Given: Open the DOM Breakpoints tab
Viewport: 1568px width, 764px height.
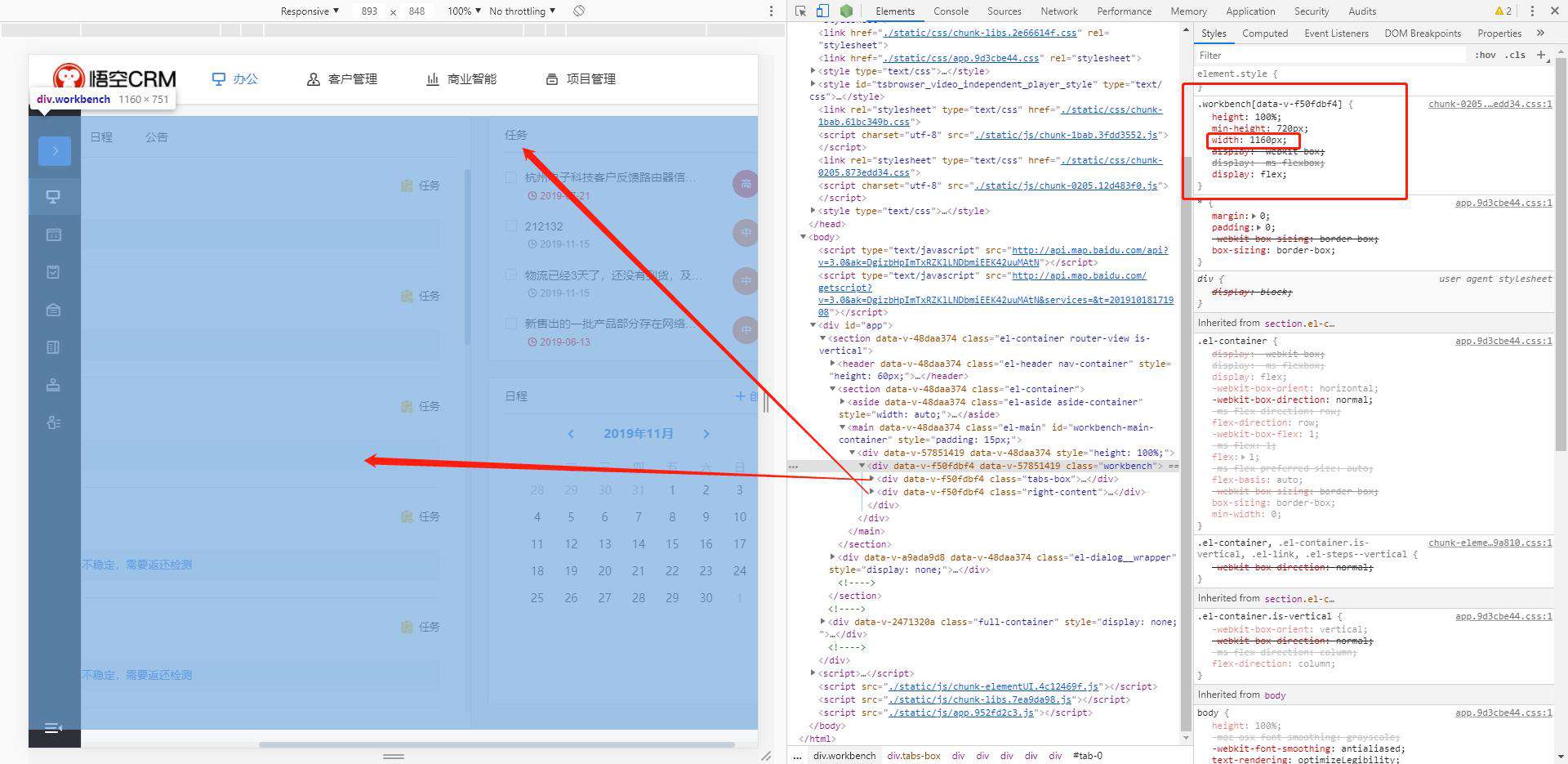Looking at the screenshot, I should [1423, 34].
